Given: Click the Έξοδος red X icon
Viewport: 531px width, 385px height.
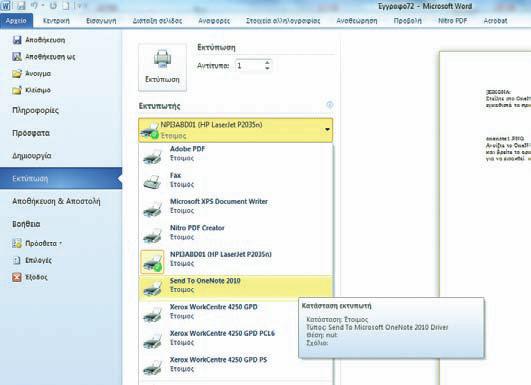Looking at the screenshot, I should 17,277.
